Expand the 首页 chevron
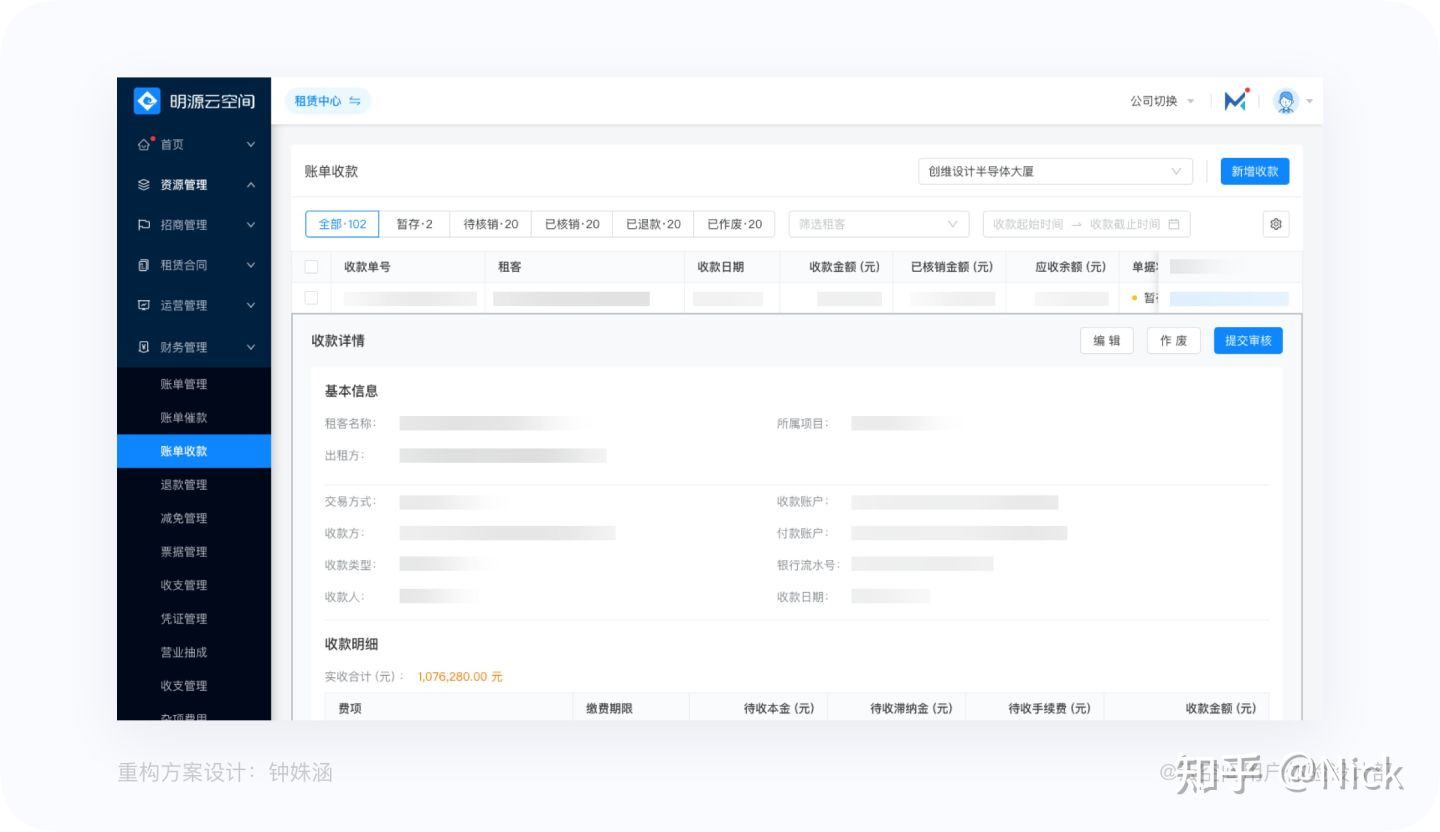Viewport: 1440px width, 832px height. pos(251,145)
